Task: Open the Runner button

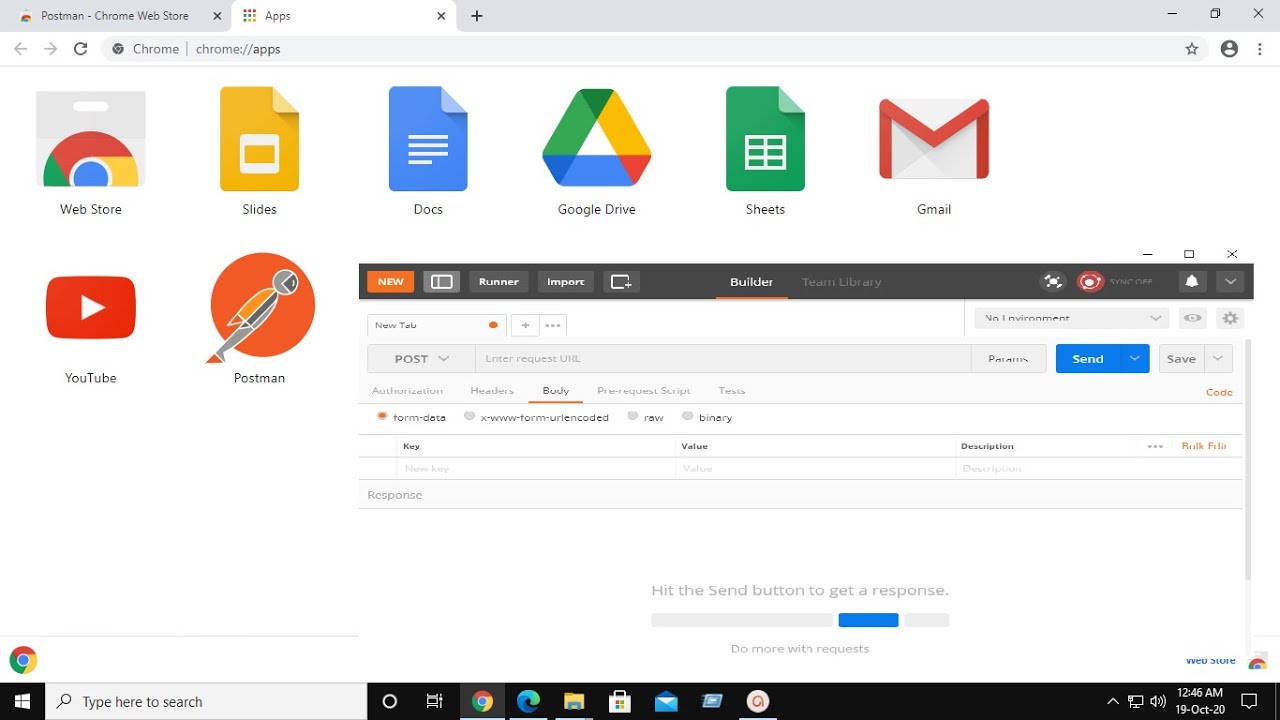Action: pos(499,282)
